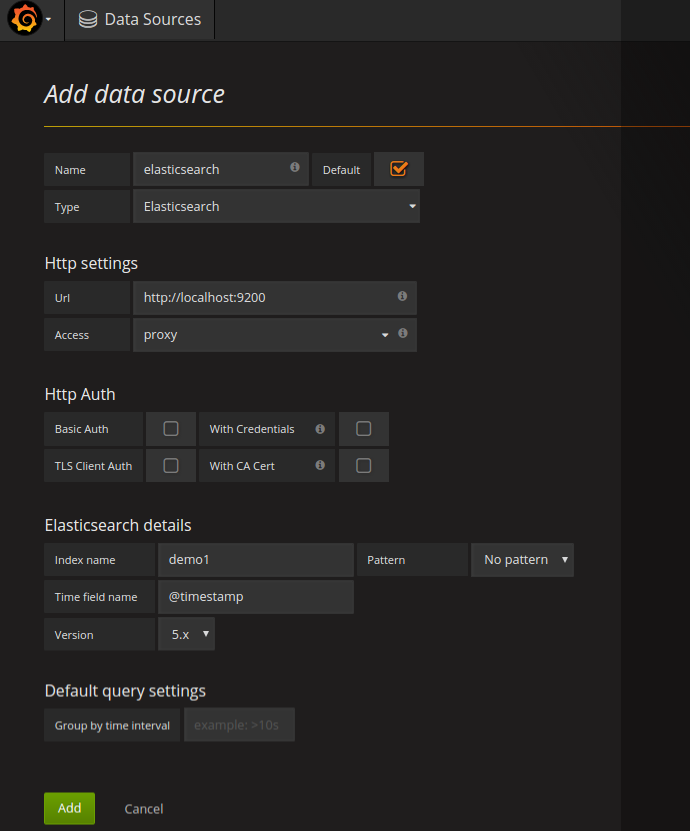690x831 pixels.
Task: Click the Http Auth section heading
Action: (x=80, y=394)
